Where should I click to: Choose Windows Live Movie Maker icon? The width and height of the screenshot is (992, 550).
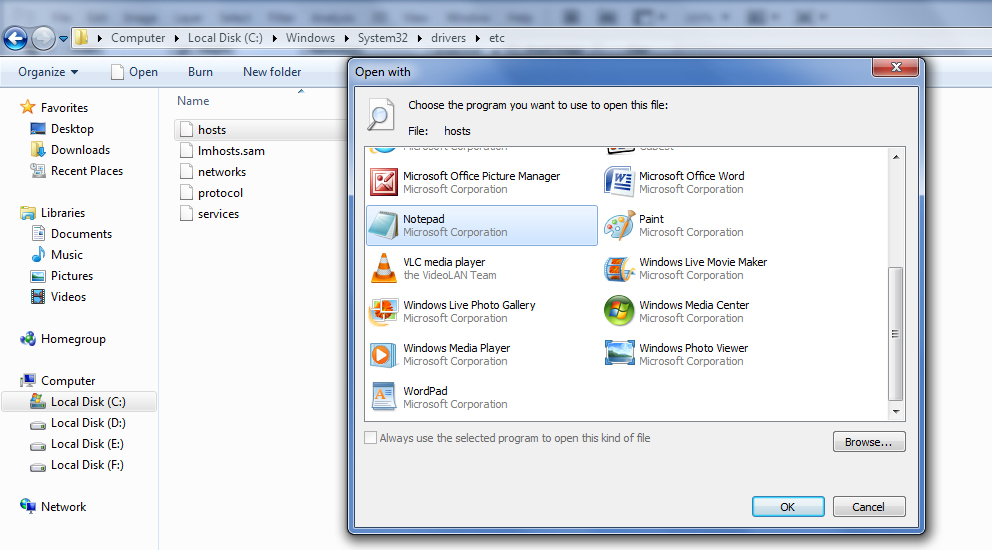point(619,268)
